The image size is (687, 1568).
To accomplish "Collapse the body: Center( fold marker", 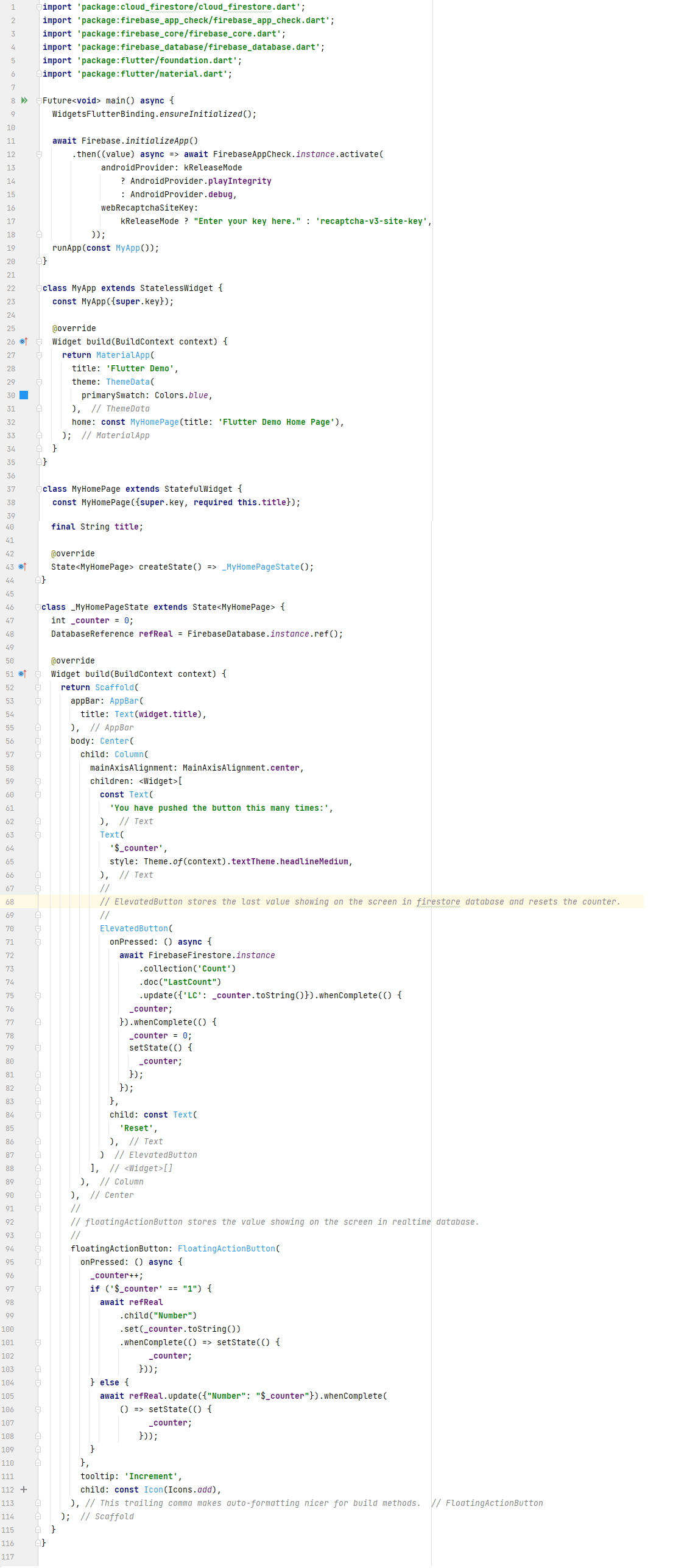I will [38, 741].
